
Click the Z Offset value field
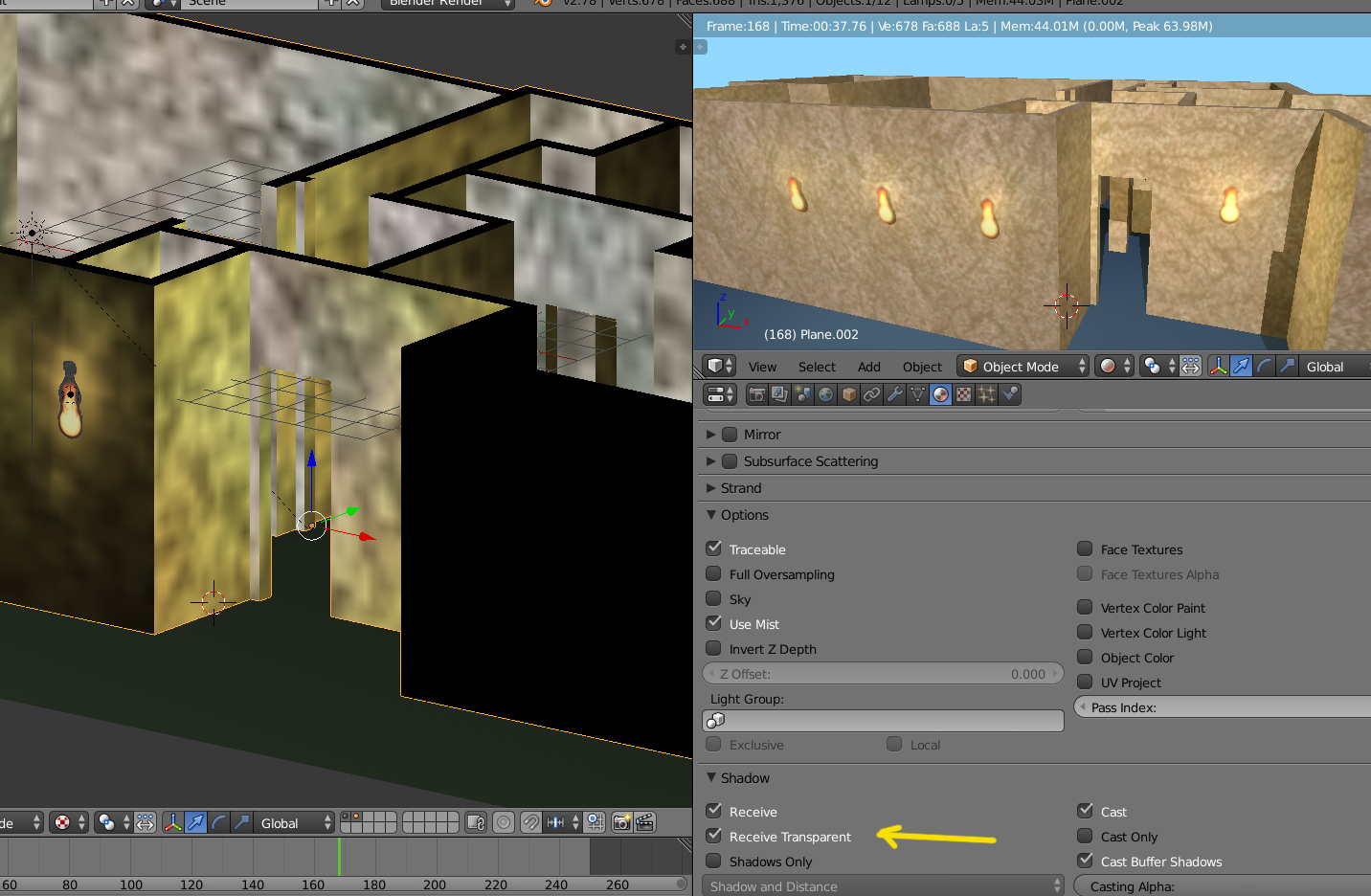coord(882,674)
